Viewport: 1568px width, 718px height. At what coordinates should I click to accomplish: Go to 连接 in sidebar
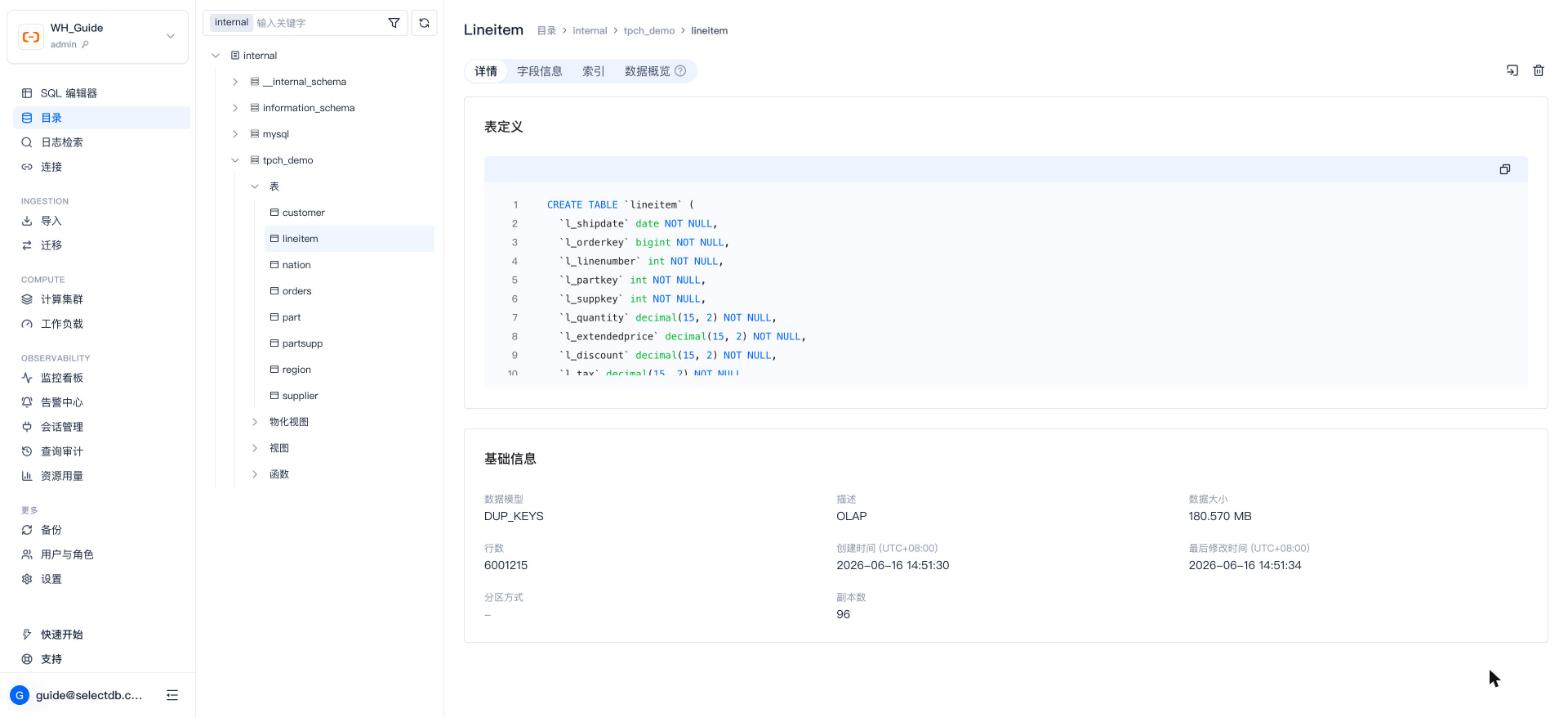click(x=101, y=167)
